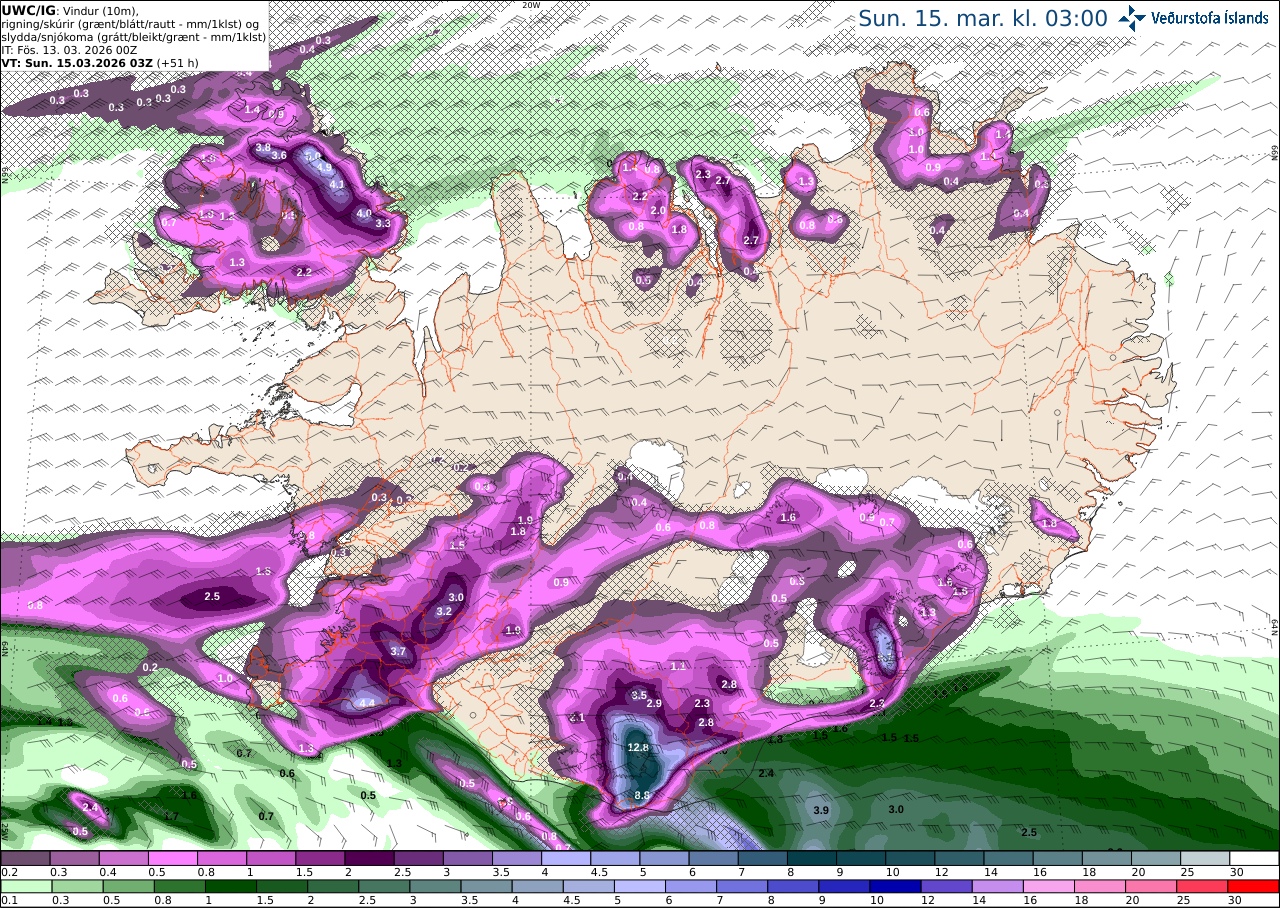Pick the 4 swatch in the purple legend row

[x=566, y=858]
